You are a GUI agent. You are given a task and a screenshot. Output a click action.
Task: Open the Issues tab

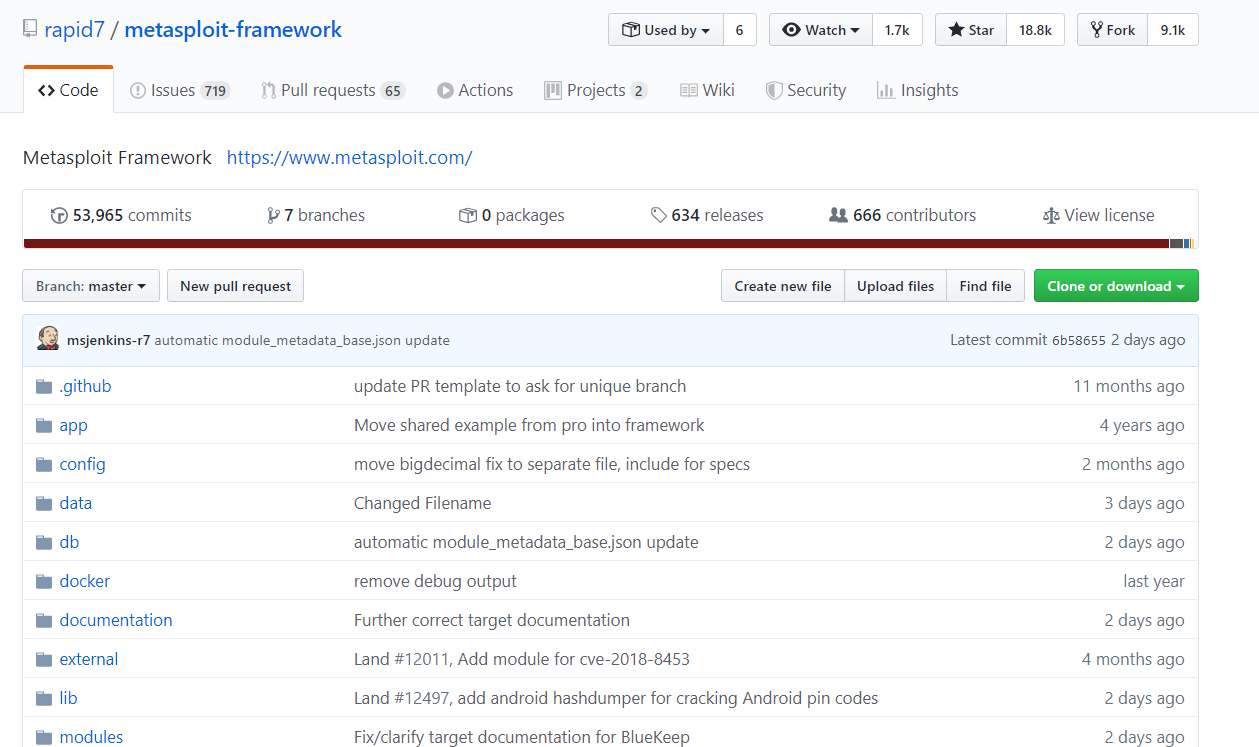pos(180,90)
